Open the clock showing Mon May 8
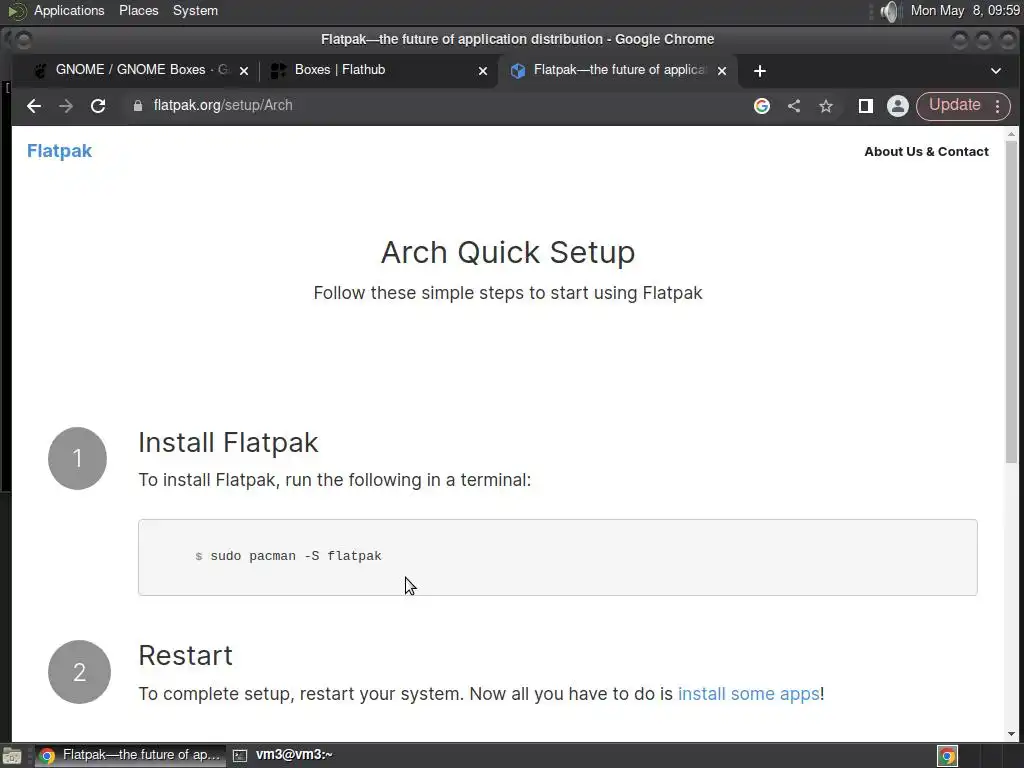Image resolution: width=1024 pixels, height=768 pixels. click(x=965, y=10)
